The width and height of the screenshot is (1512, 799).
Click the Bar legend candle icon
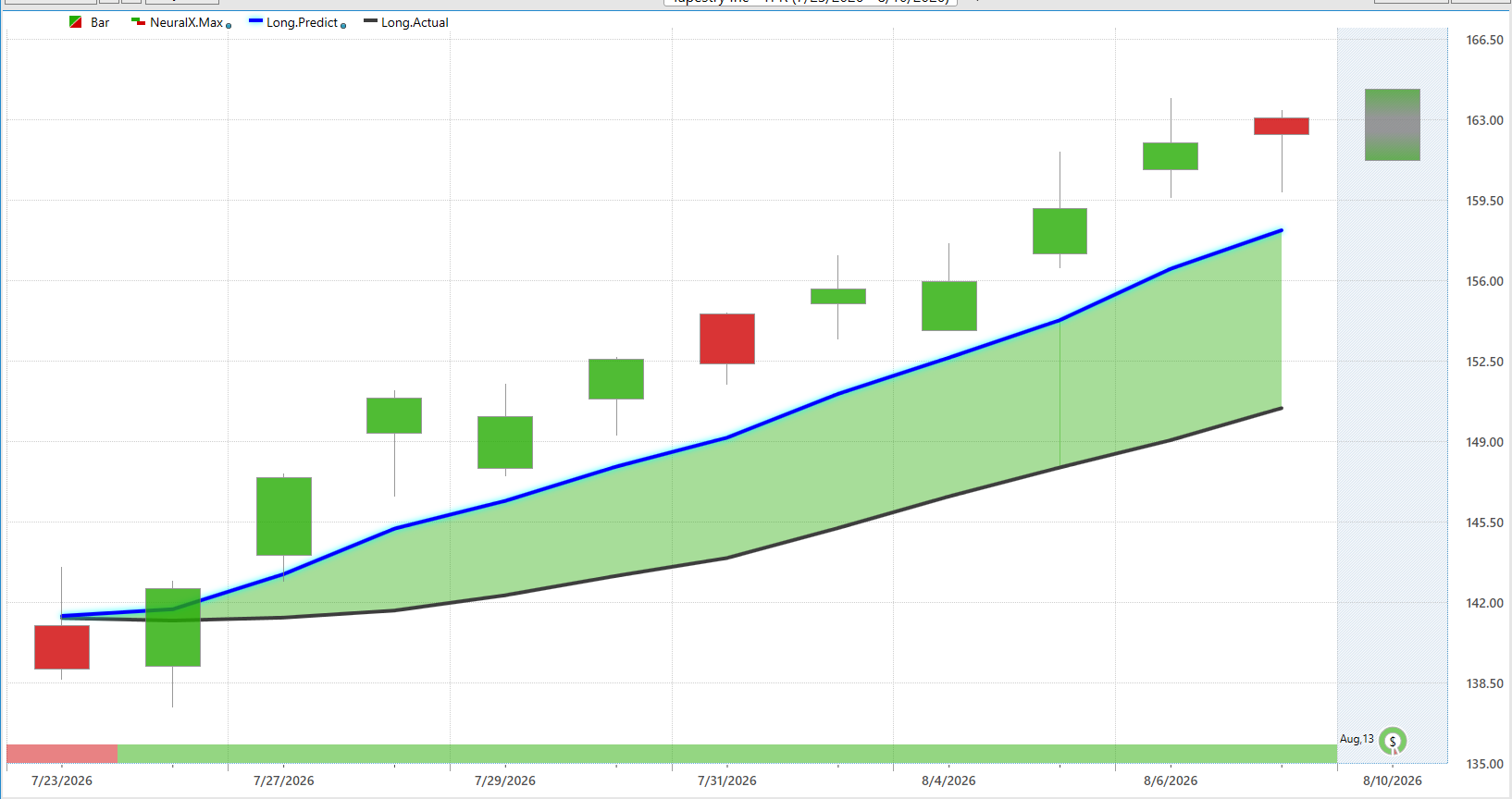tap(76, 22)
